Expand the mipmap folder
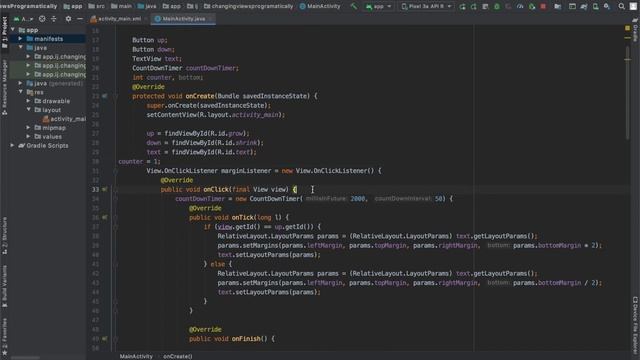Viewport: 640px width, 360px height. [x=28, y=128]
